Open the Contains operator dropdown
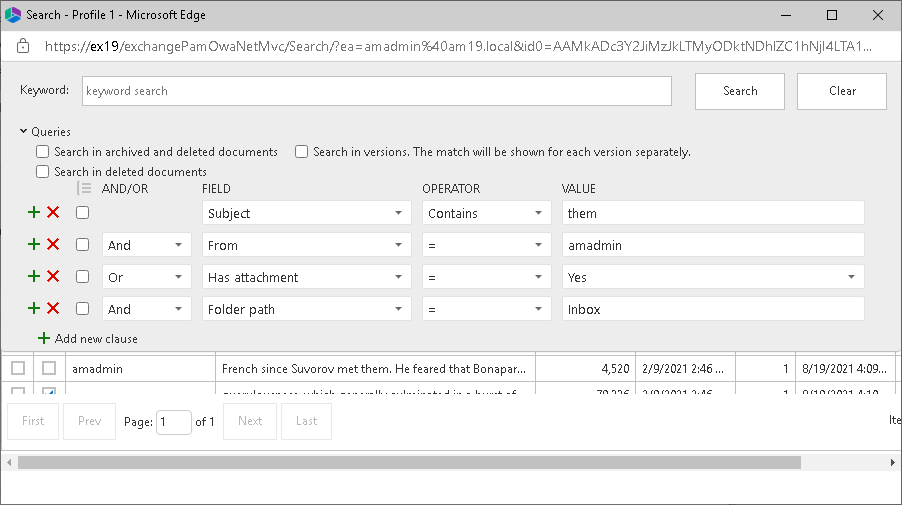 [486, 213]
